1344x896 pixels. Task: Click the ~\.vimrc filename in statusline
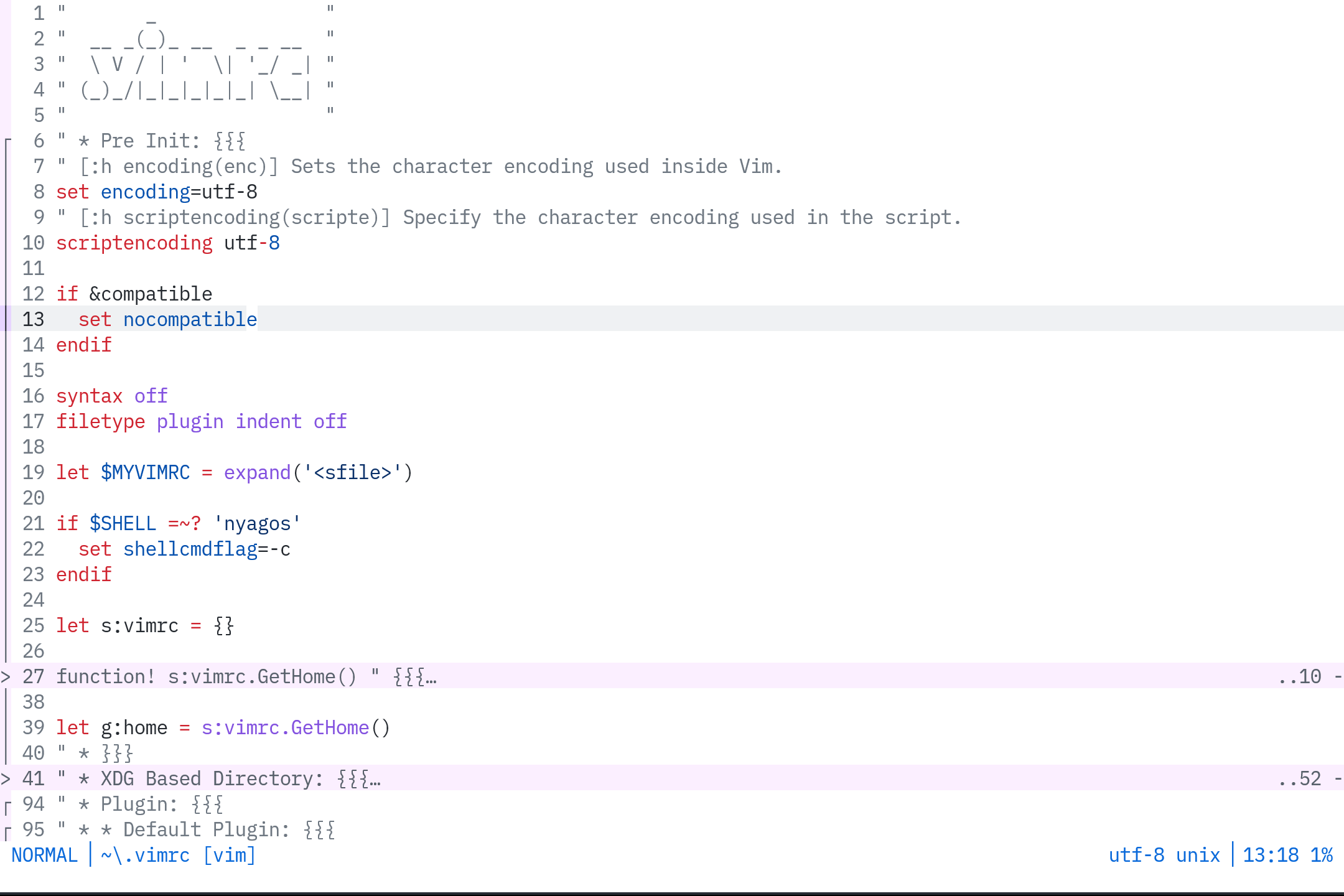tap(145, 856)
